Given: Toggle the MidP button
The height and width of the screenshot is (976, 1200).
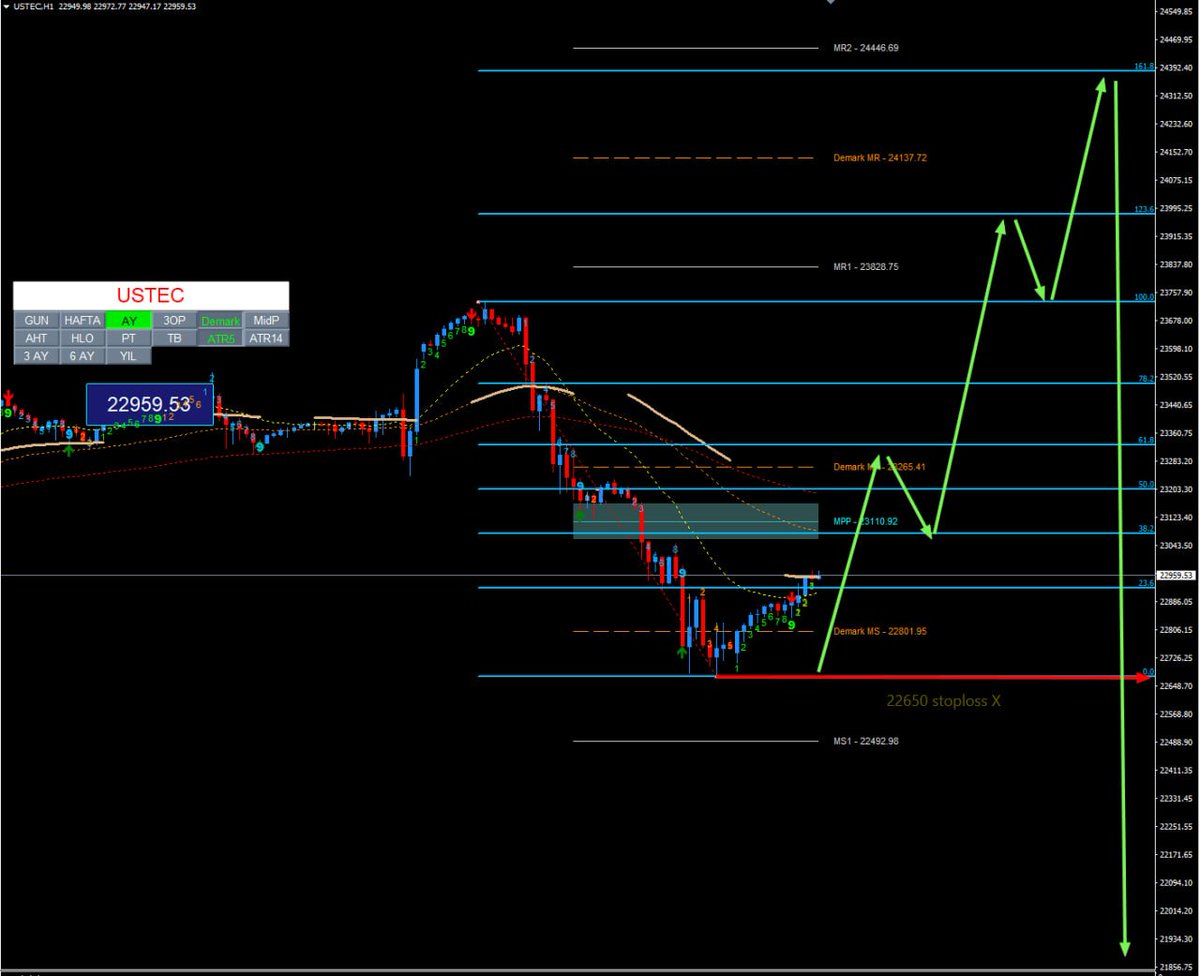Looking at the screenshot, I should (266, 320).
